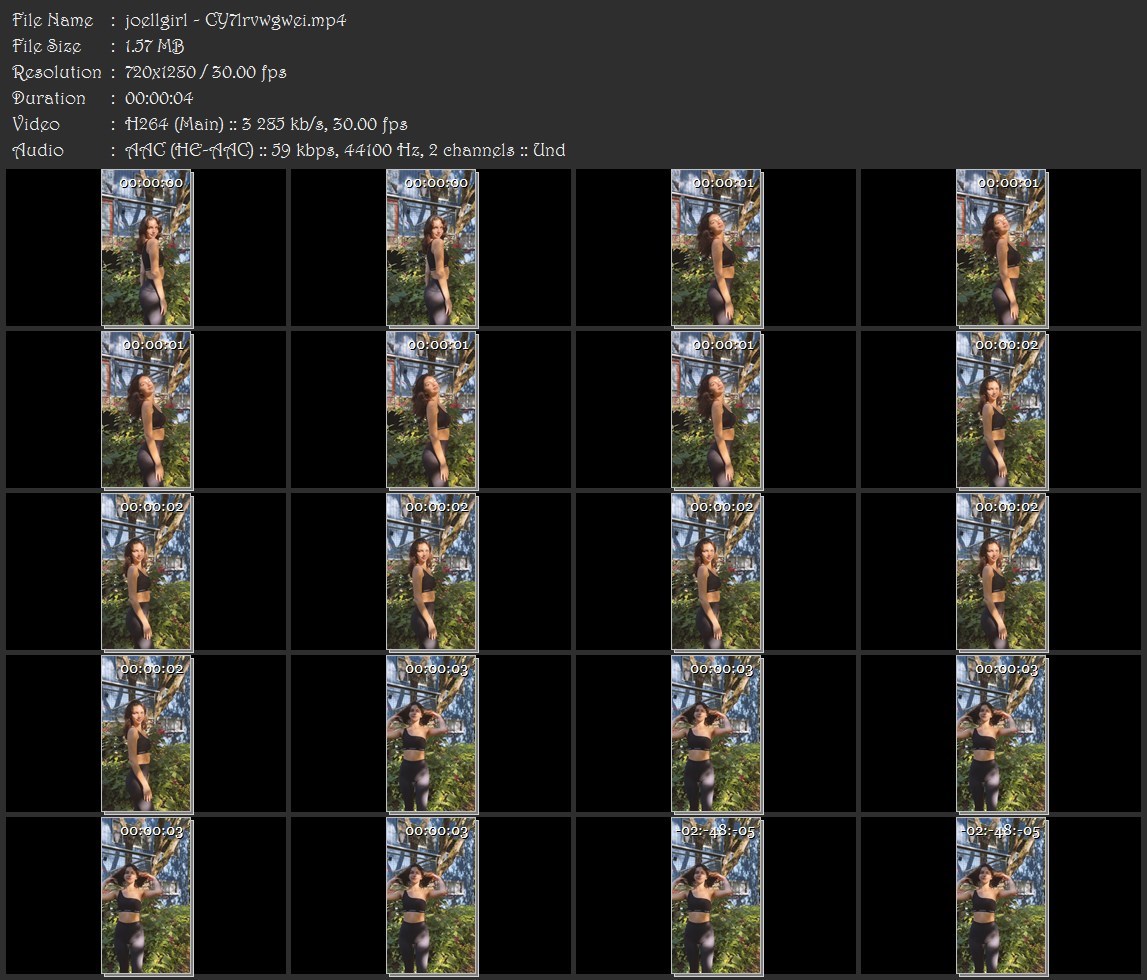Open the second 00:00:03 frame in the bottom row
This screenshot has height=980, width=1147.
432,897
